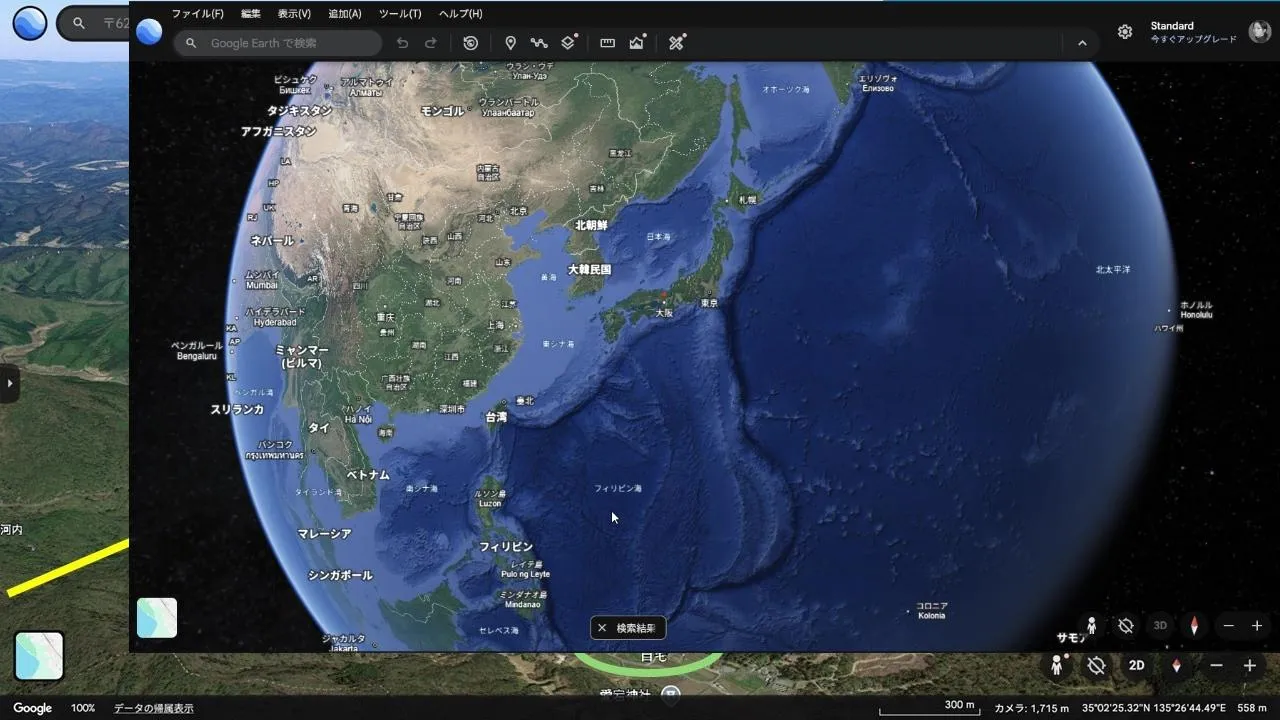1280x720 pixels.
Task: Click the compass in back window
Action: 1176,665
